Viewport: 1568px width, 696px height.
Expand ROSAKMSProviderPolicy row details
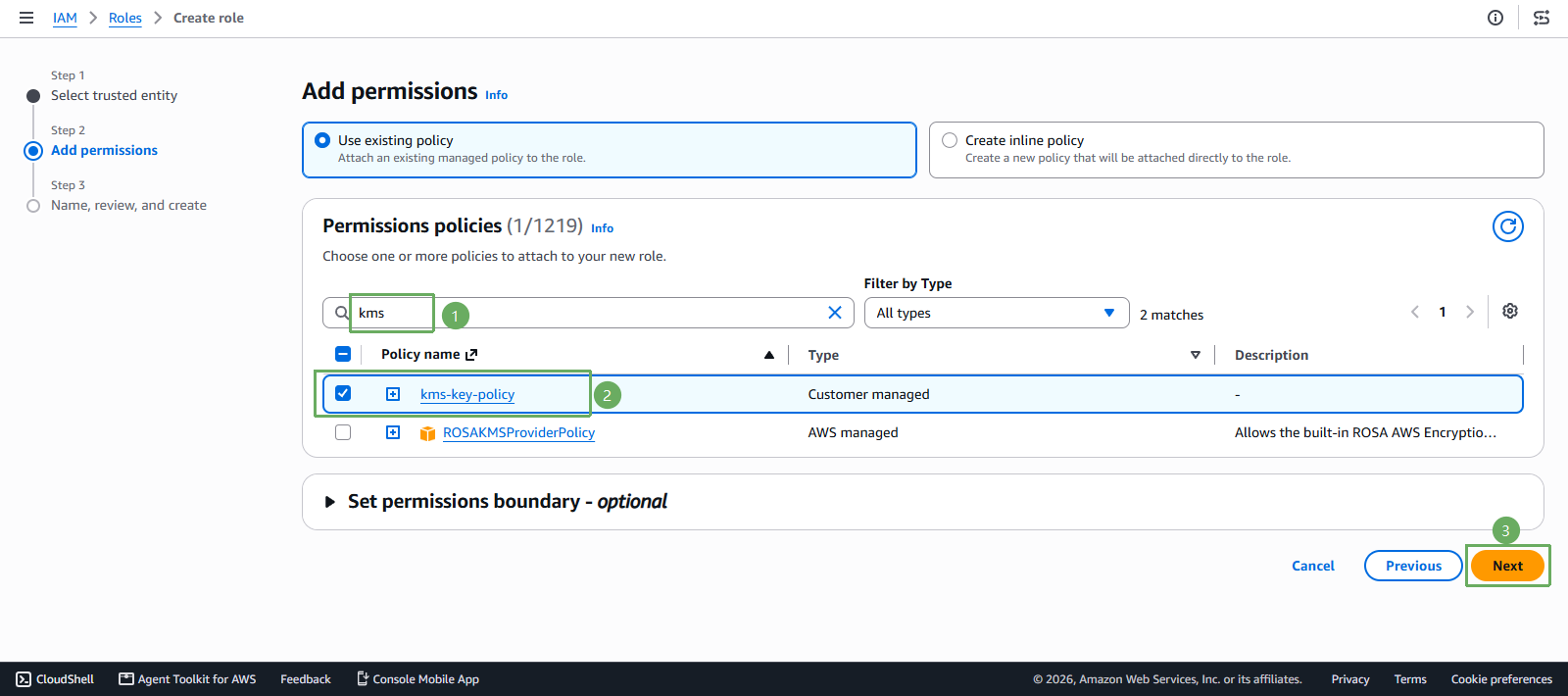click(393, 432)
